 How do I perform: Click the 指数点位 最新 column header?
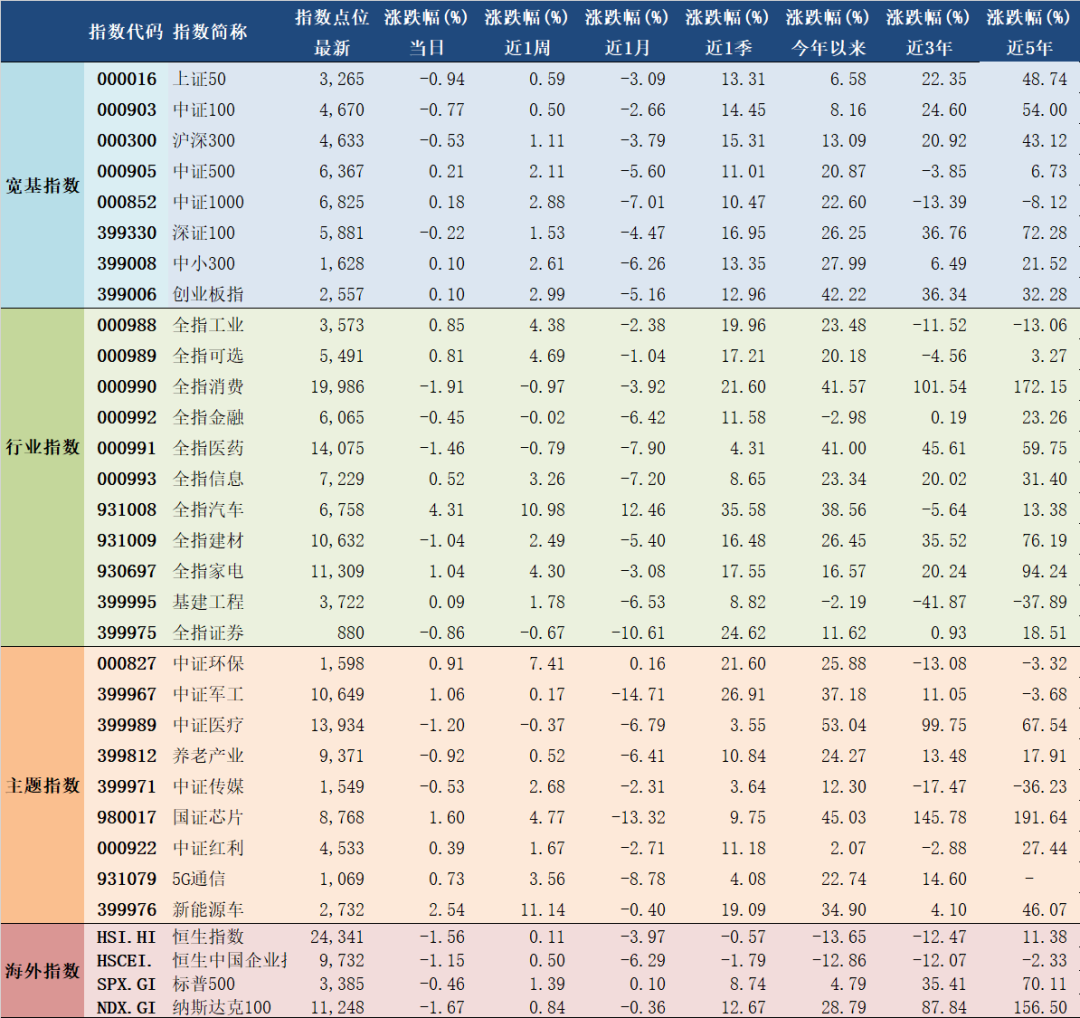pos(332,32)
